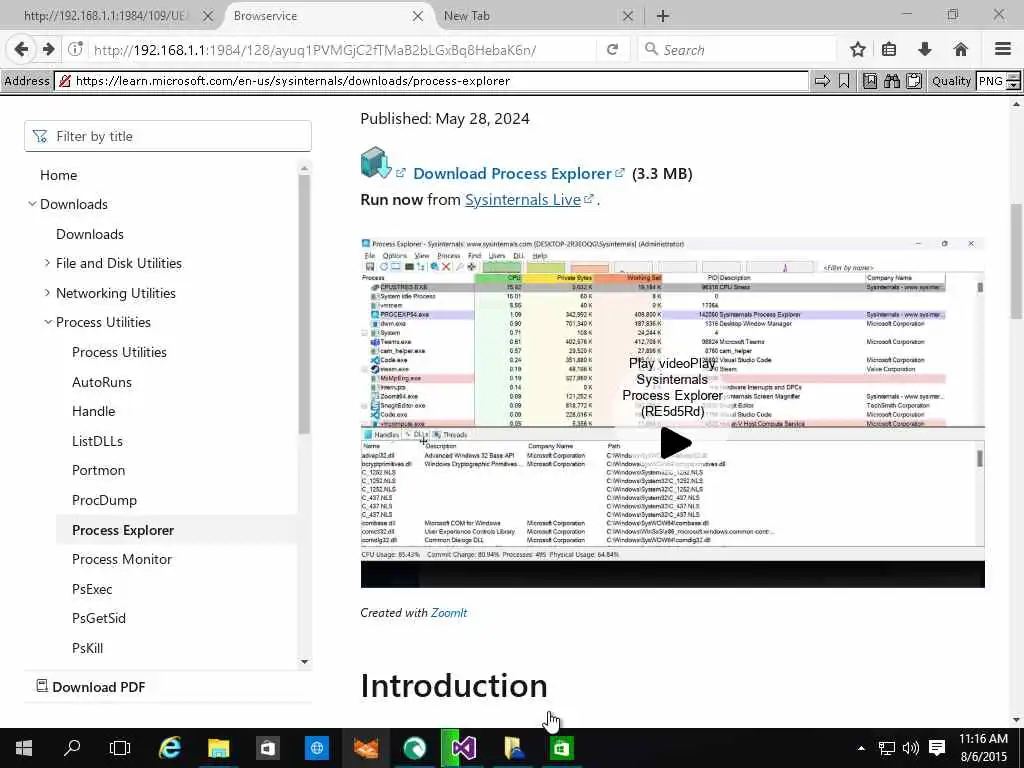Open PsExec in sidebar
1024x768 pixels.
92,589
